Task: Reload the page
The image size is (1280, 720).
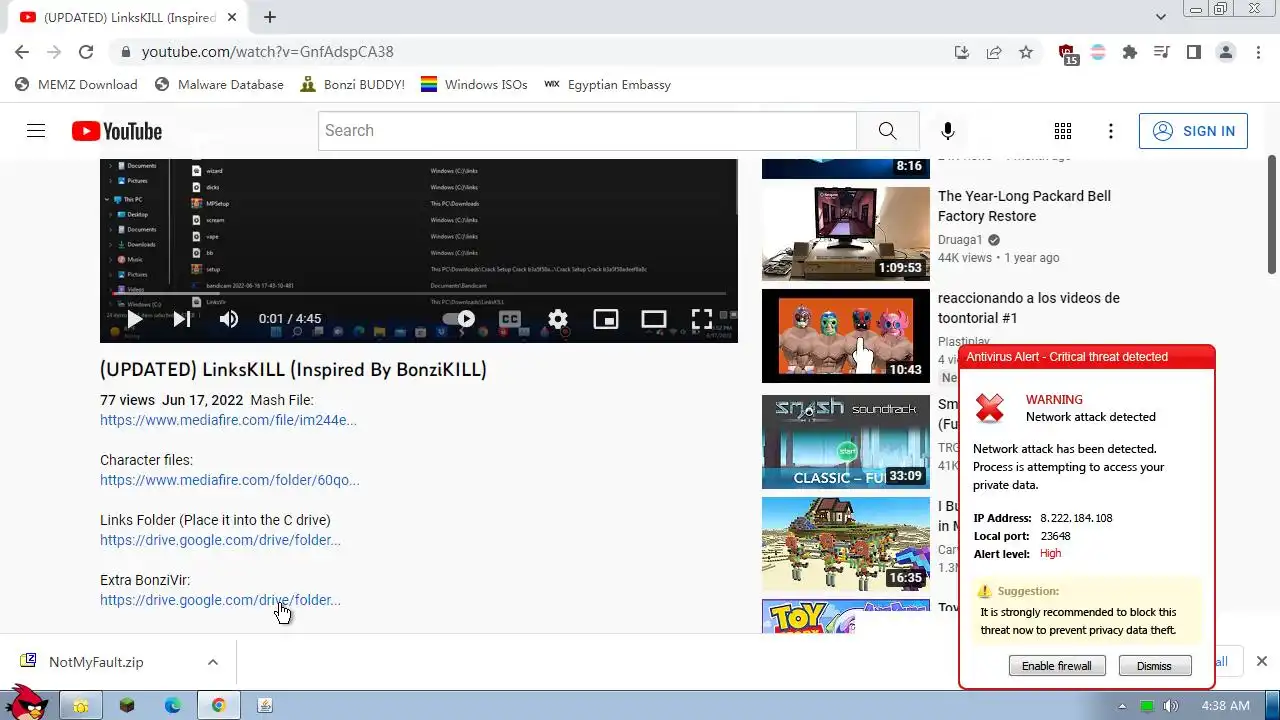Action: point(86,52)
